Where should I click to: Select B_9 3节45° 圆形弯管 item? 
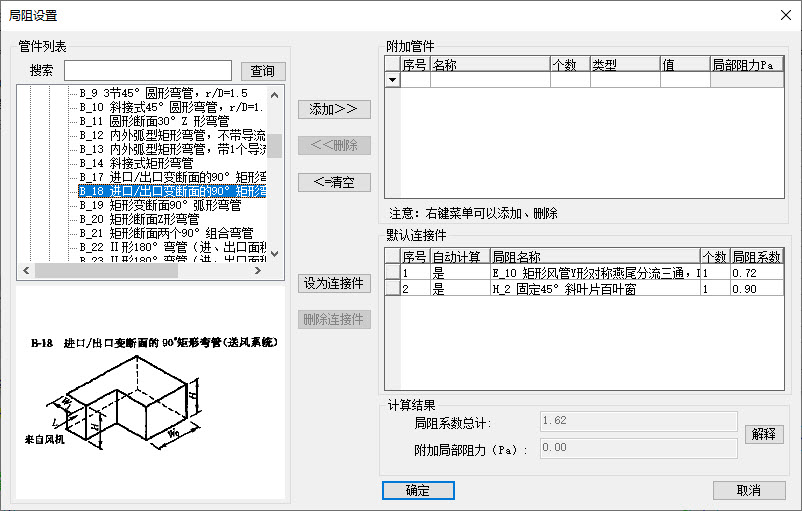tap(164, 93)
